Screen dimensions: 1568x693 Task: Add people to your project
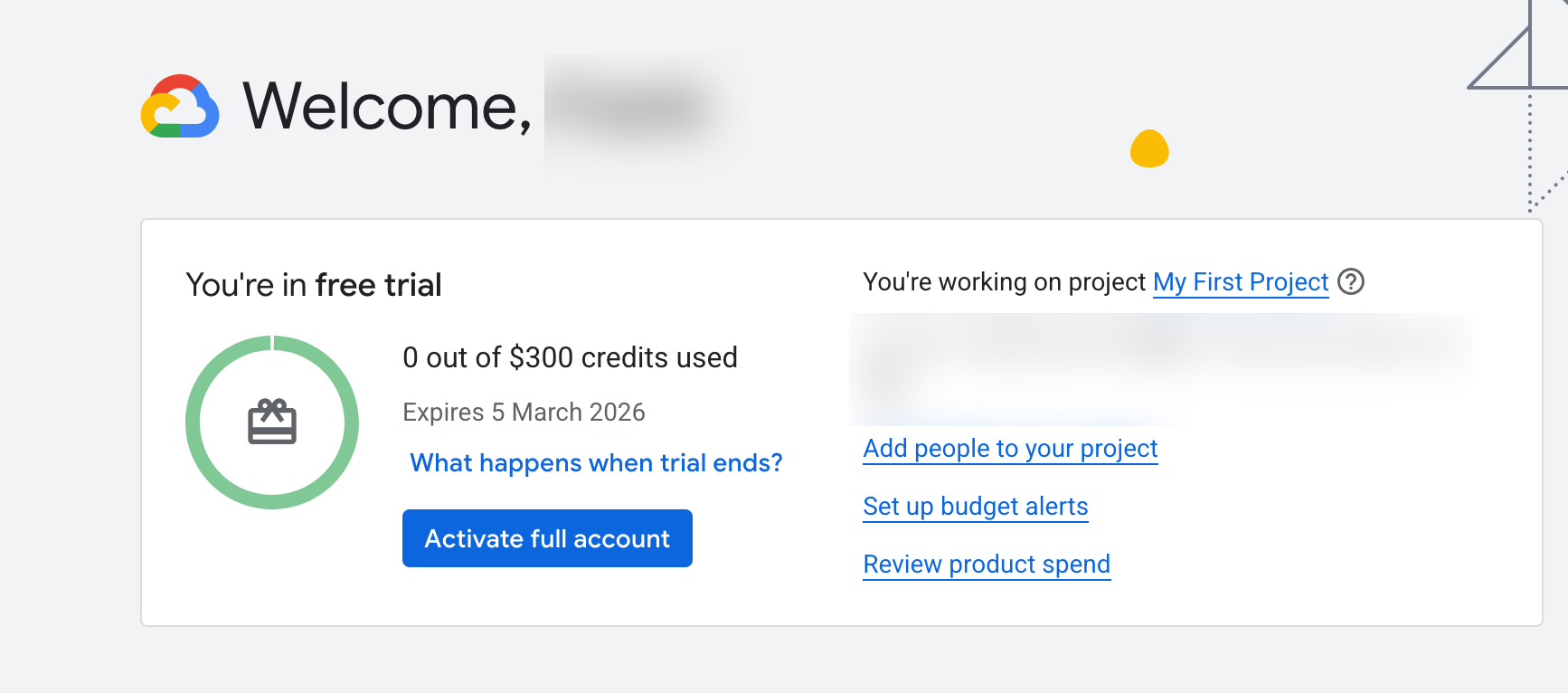tap(1010, 449)
